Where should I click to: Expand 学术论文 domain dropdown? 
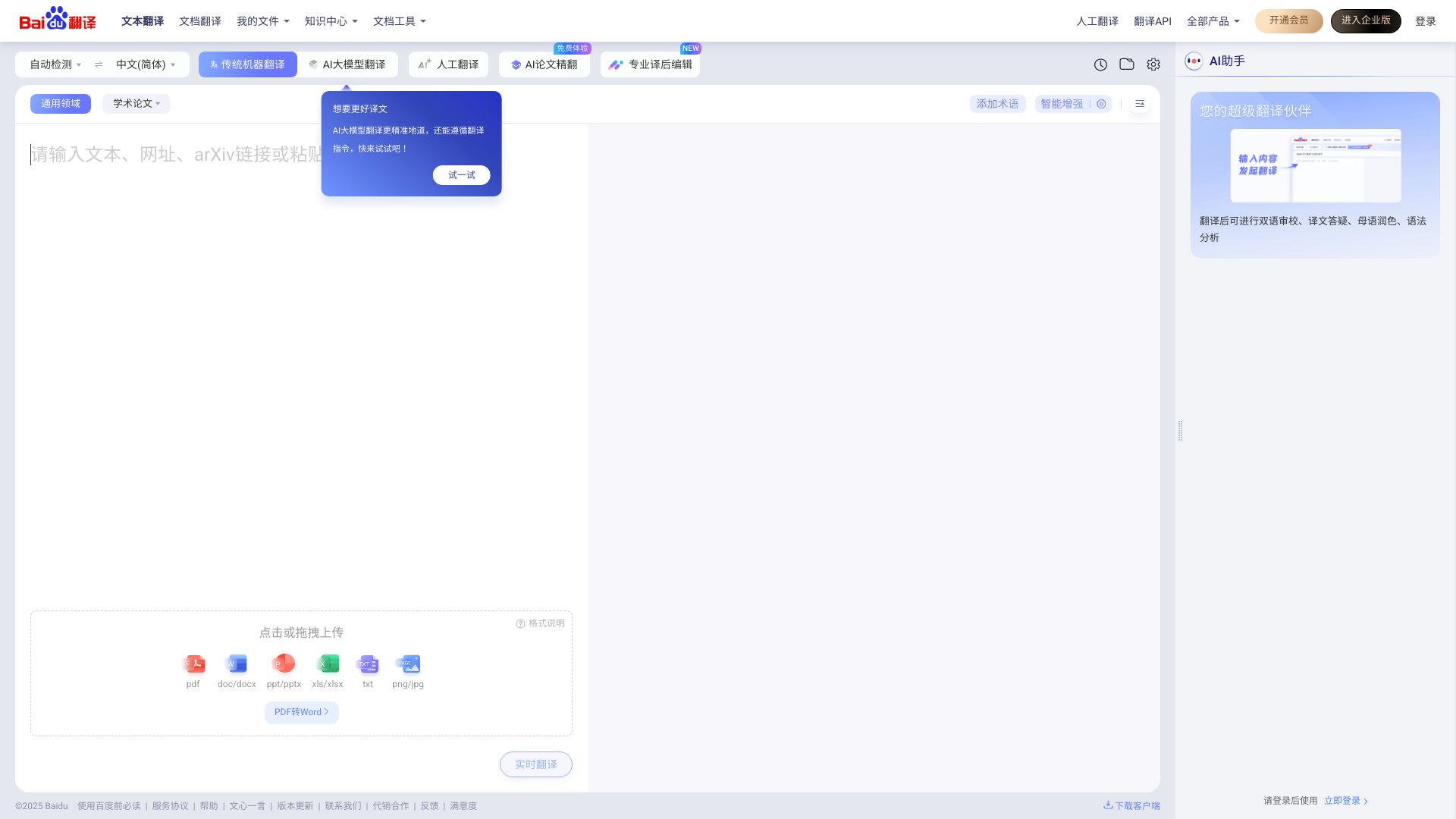(x=136, y=104)
